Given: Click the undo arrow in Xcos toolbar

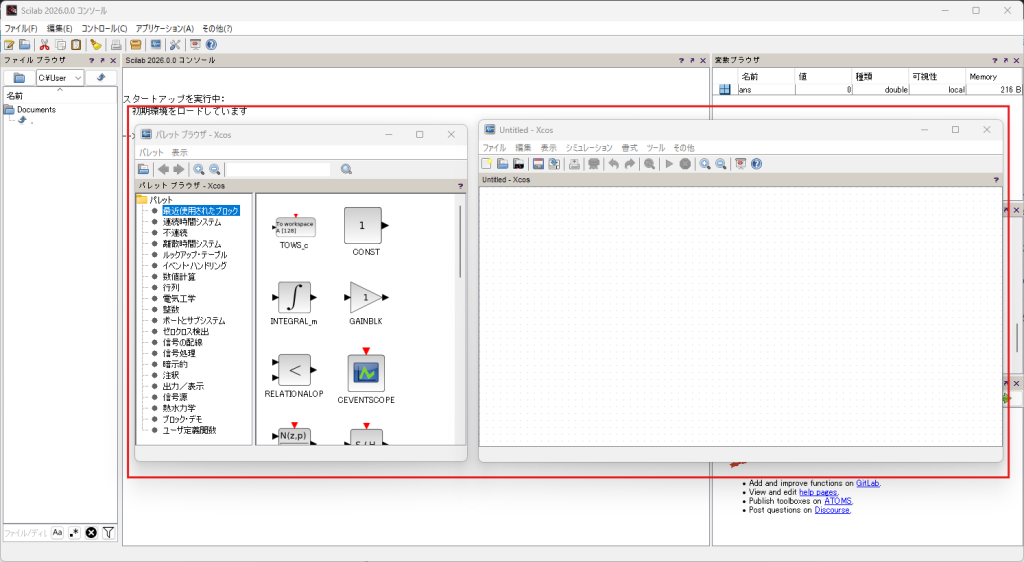Looking at the screenshot, I should tap(613, 164).
